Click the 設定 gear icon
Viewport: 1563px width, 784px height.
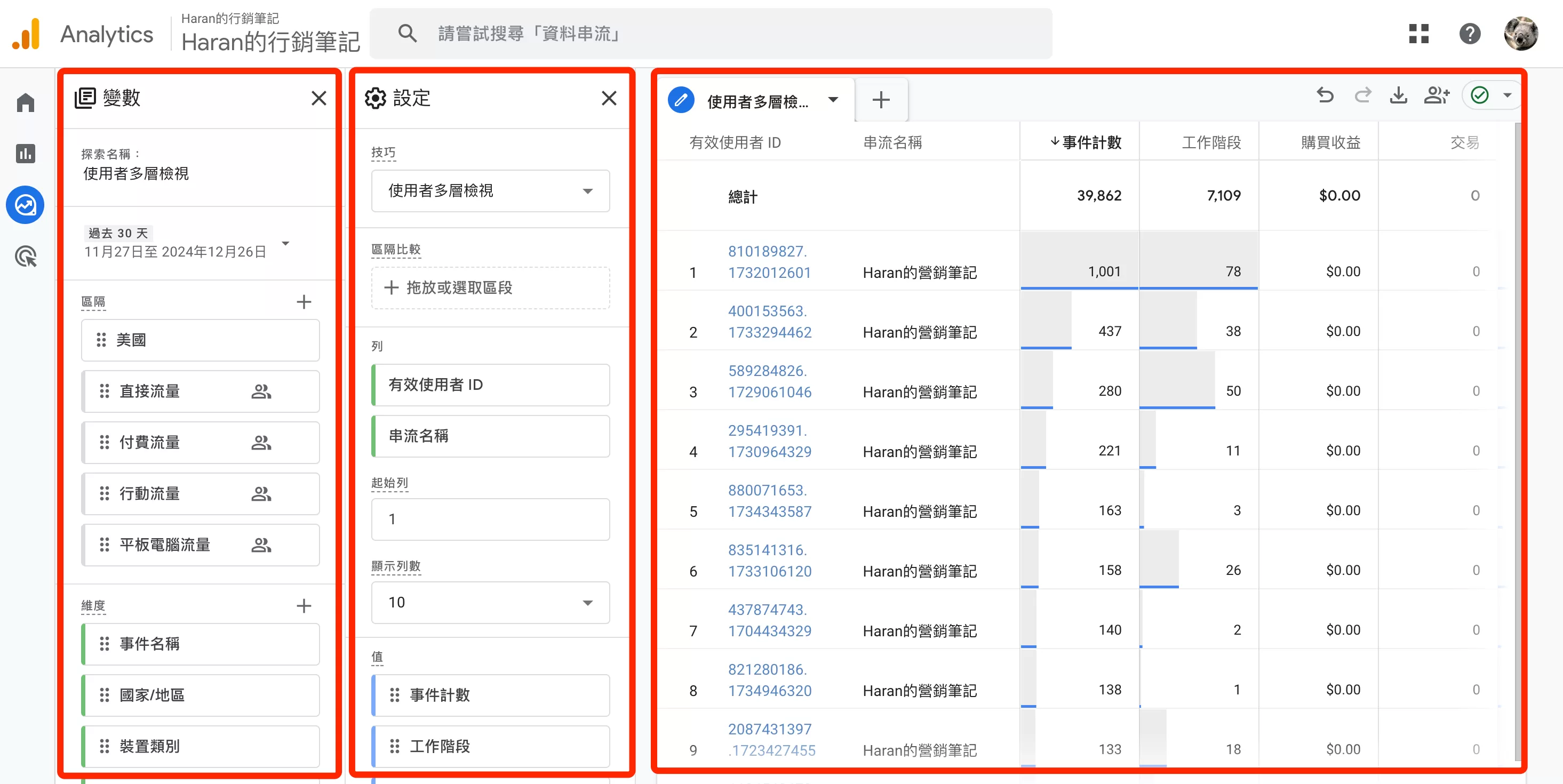[x=375, y=98]
